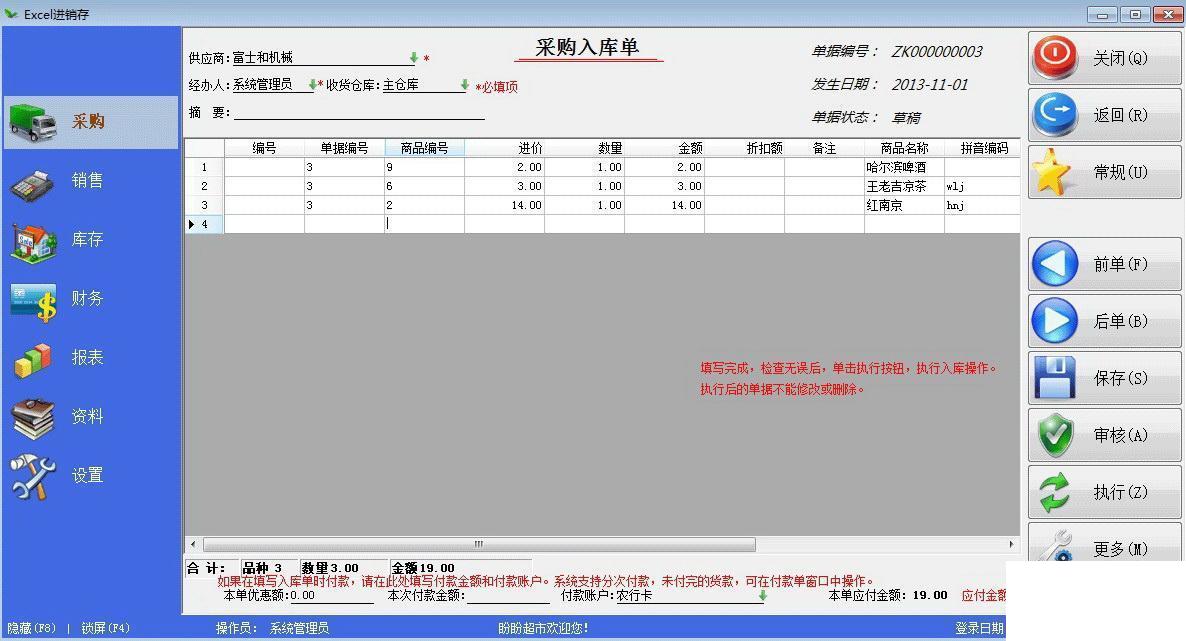
Task: Minimize the Excel进销存 window
Action: 1102,14
